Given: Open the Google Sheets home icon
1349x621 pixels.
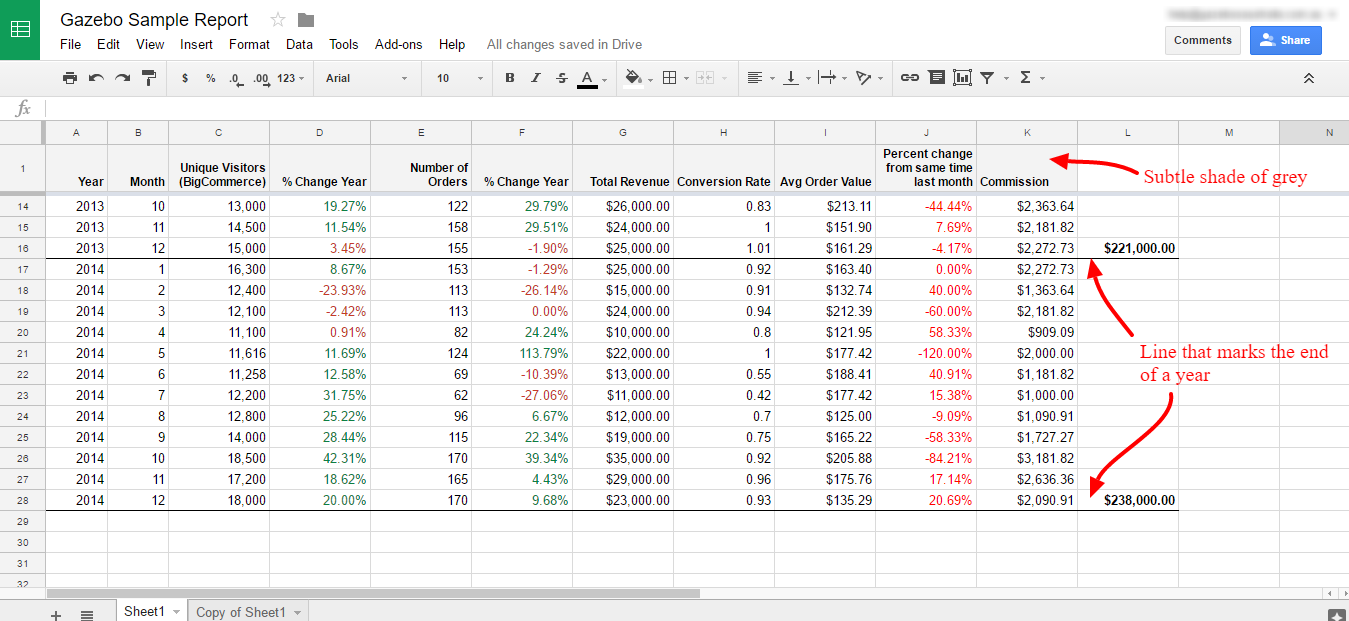Looking at the screenshot, I should pyautogui.click(x=20, y=30).
